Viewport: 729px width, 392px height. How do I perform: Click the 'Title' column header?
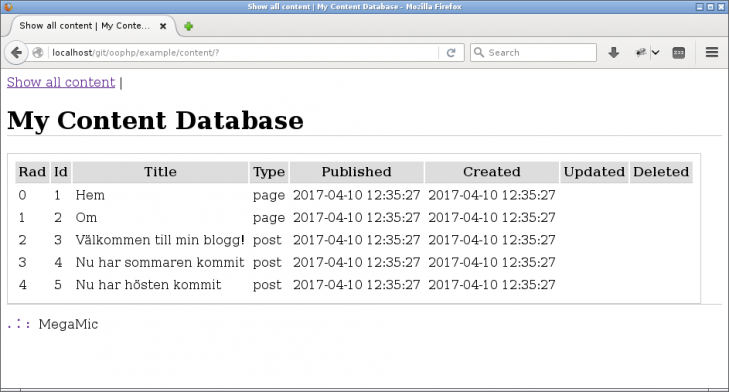[x=160, y=172]
